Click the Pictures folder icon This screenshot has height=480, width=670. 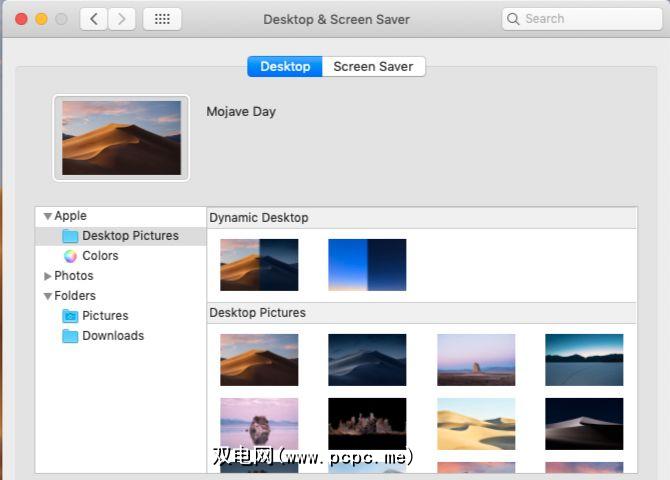coord(70,316)
